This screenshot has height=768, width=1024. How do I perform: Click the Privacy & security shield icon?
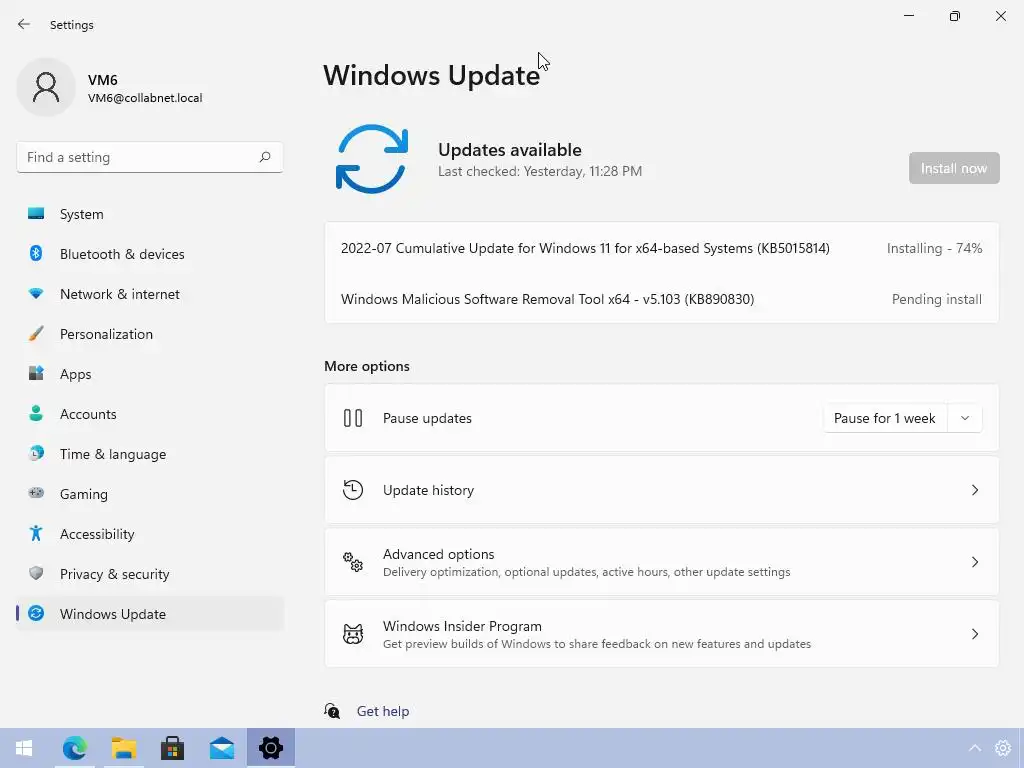[36, 573]
